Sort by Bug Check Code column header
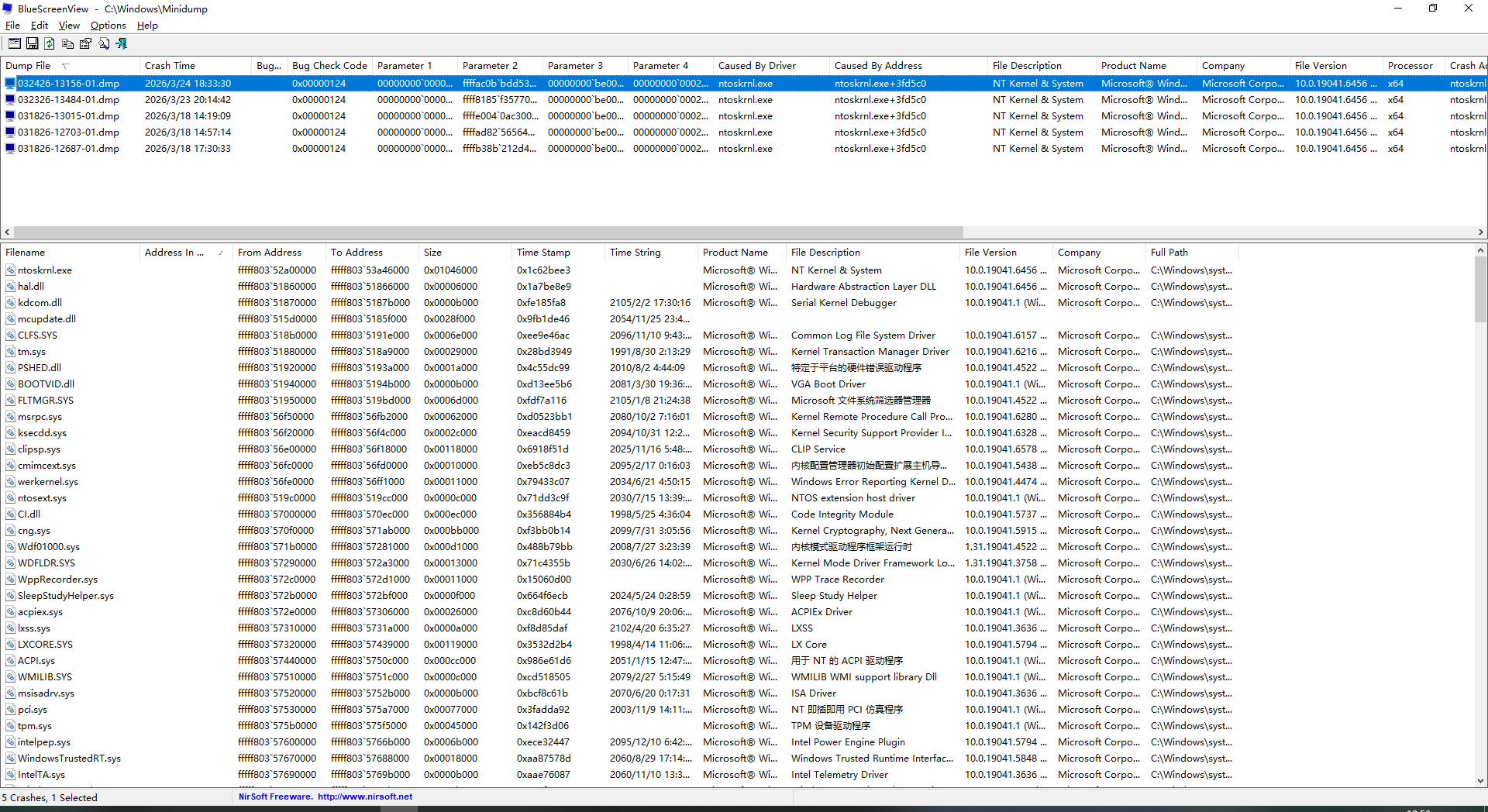1488x812 pixels. 329,66
